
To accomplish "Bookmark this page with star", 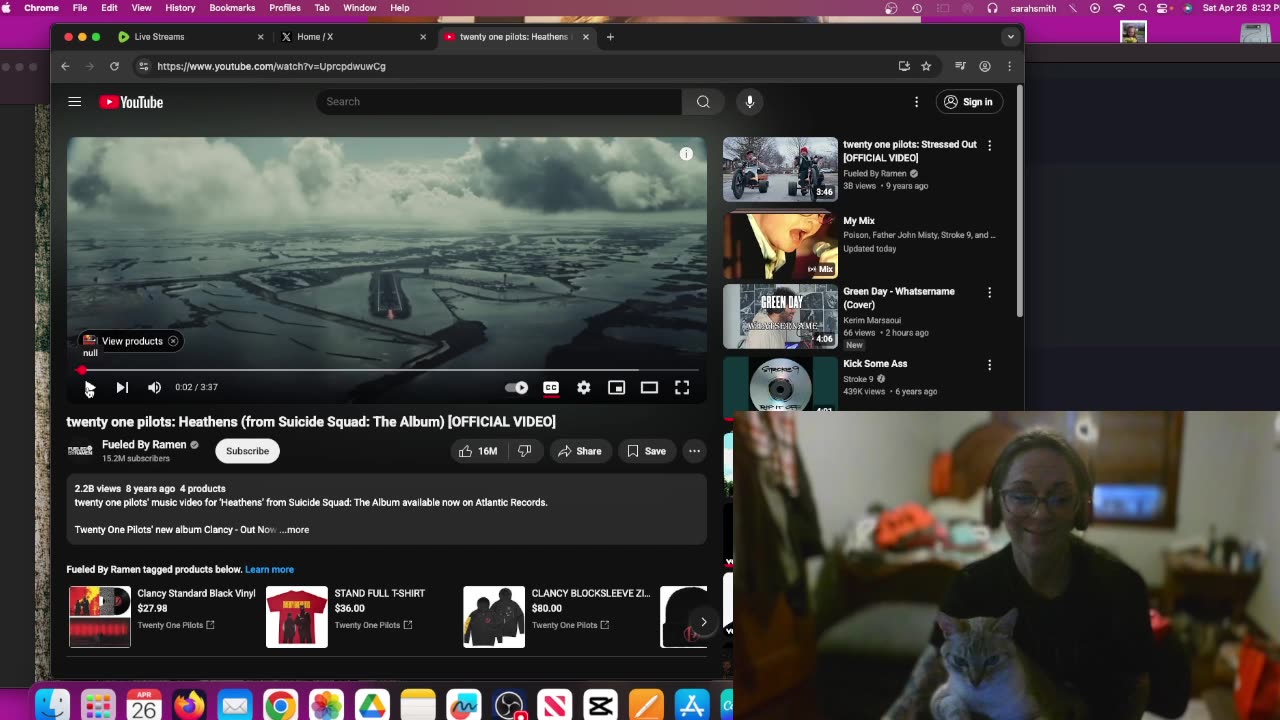I will [926, 66].
